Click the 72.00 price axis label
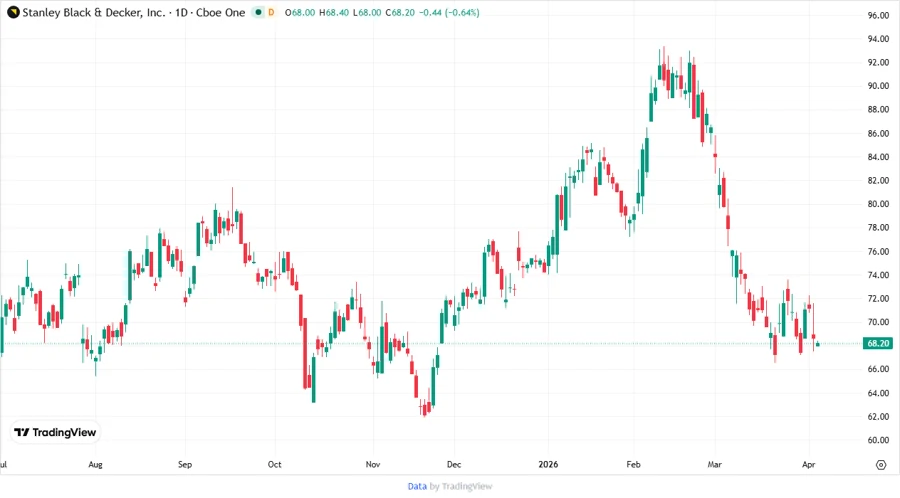This screenshot has width=900, height=498. (878, 299)
